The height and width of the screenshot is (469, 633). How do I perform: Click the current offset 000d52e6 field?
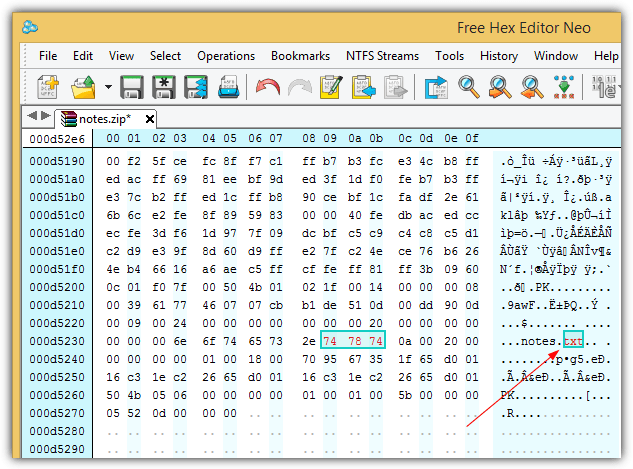(57, 139)
